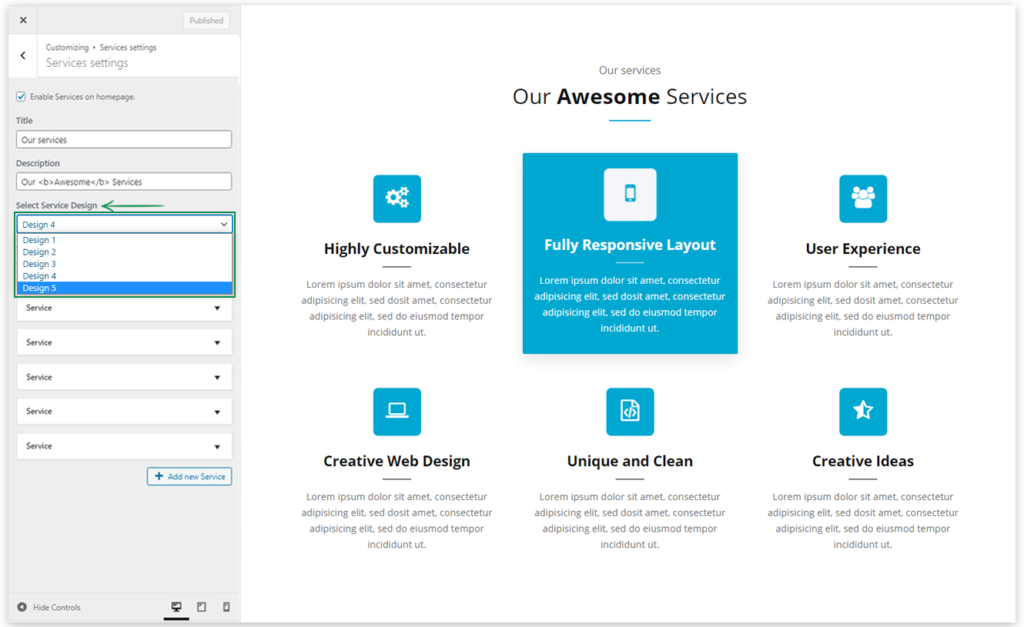Open the Select Service Design dropdown
This screenshot has width=1024, height=627.
(124, 224)
